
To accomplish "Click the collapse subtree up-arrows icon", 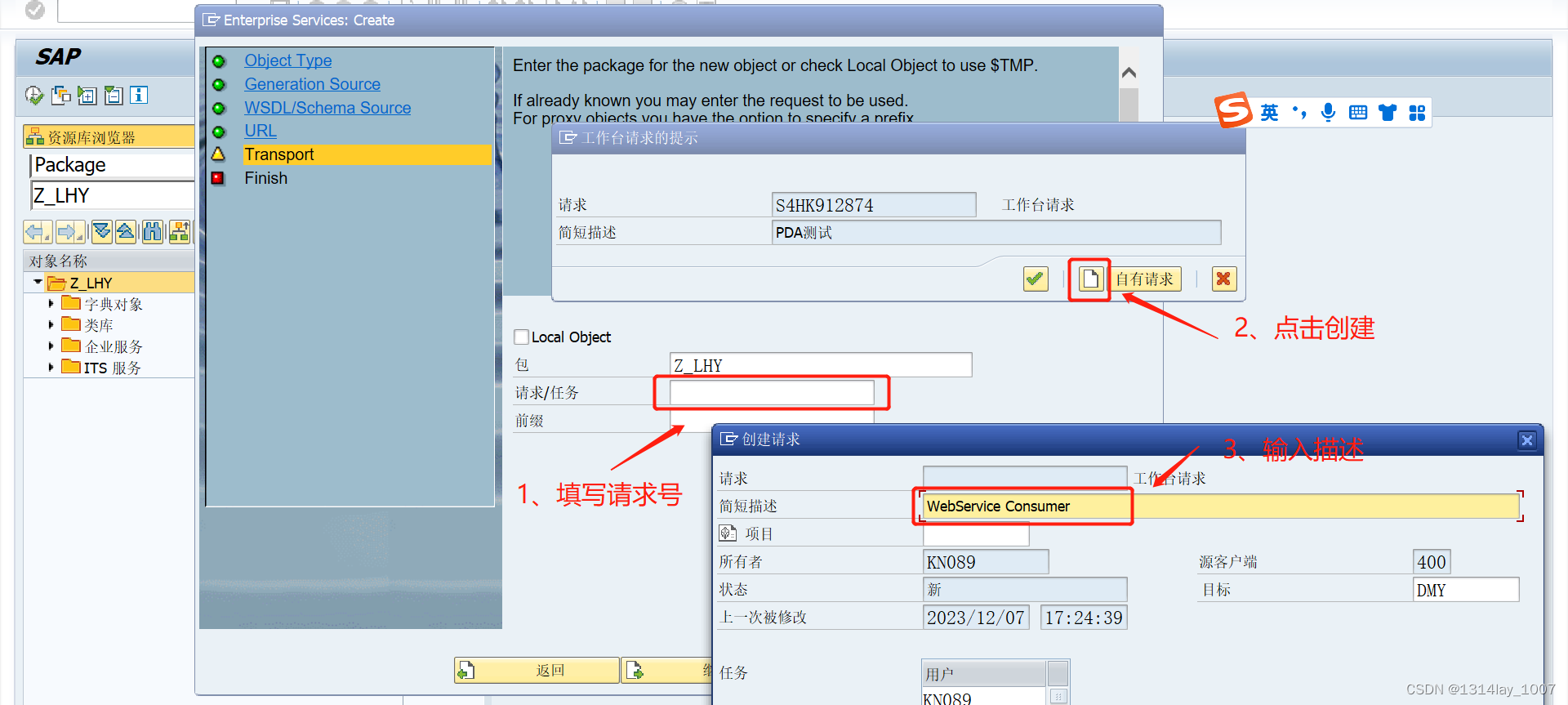I will tap(126, 232).
